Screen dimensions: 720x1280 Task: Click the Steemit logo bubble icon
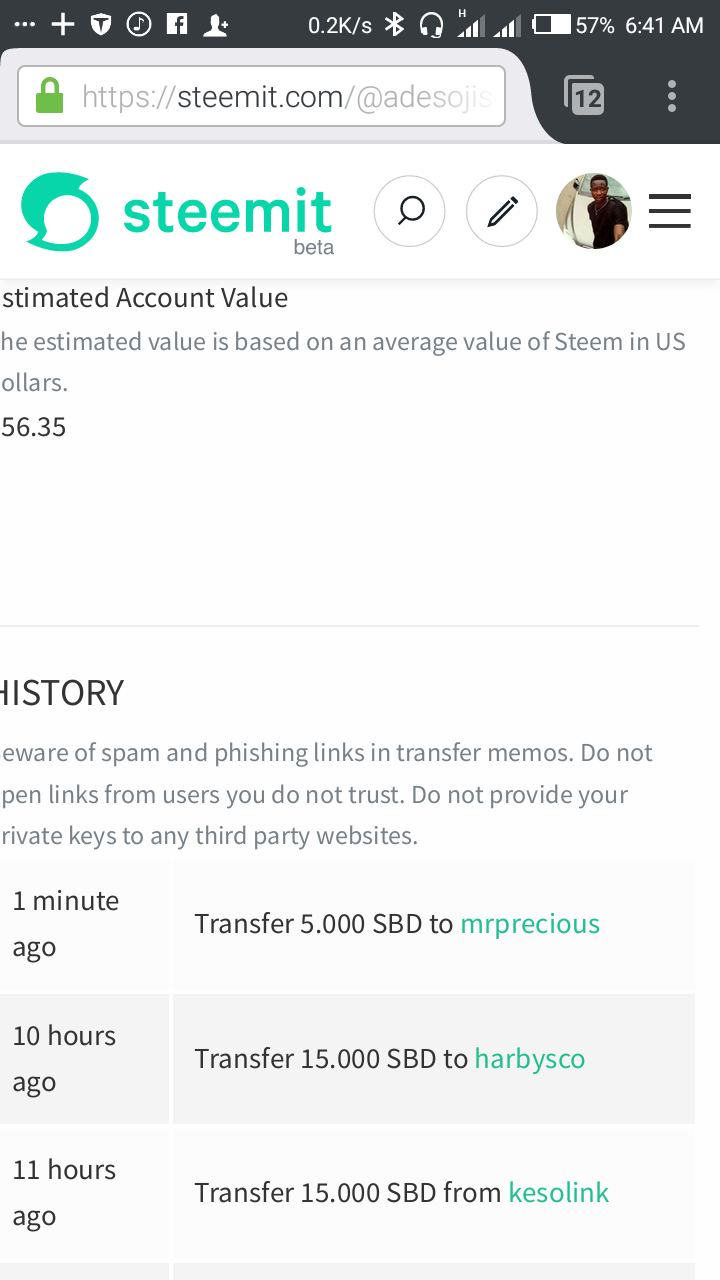pyautogui.click(x=60, y=211)
